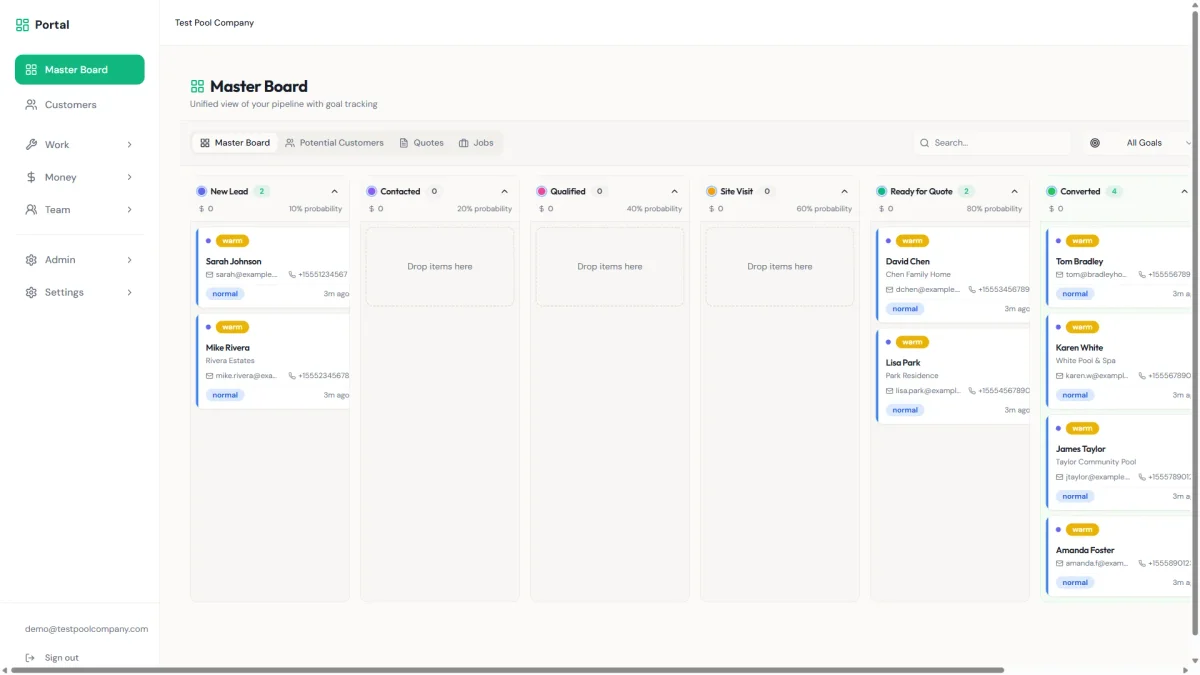Click into the Search input field
Screen dimensions: 1200x675
pyautogui.click(x=997, y=143)
